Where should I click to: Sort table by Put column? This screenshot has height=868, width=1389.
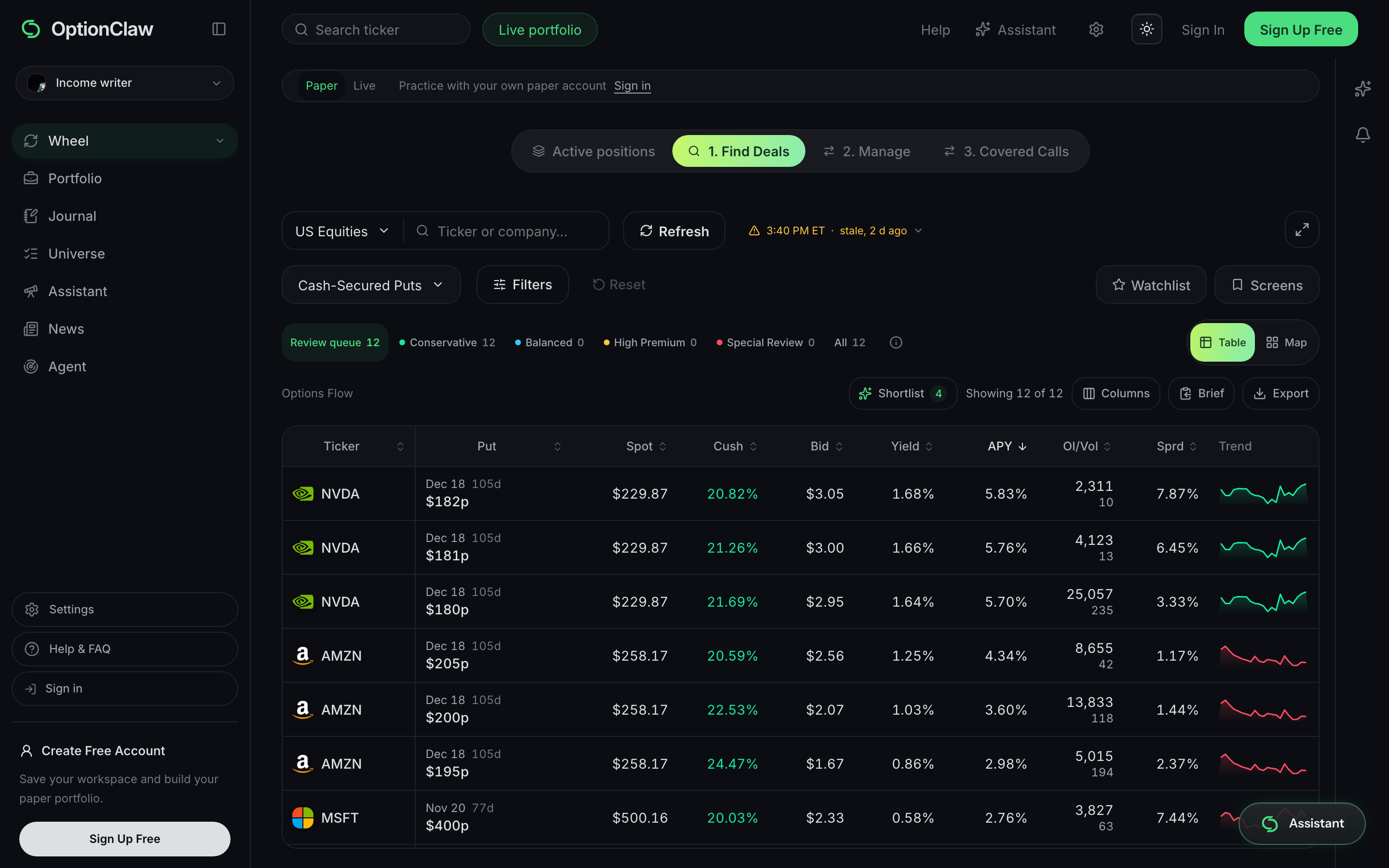[493, 446]
